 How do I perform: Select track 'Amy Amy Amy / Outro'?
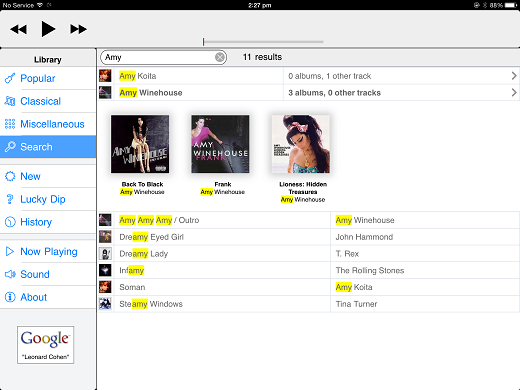click(159, 220)
